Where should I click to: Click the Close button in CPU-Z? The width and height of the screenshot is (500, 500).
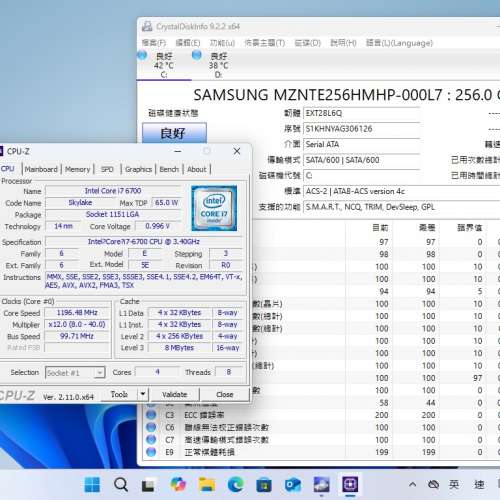225,394
